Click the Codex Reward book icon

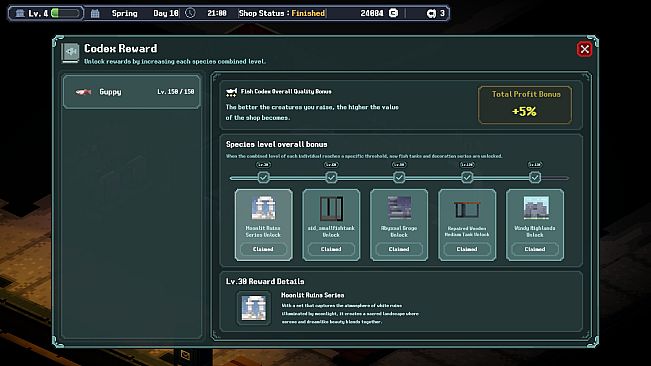tap(71, 52)
